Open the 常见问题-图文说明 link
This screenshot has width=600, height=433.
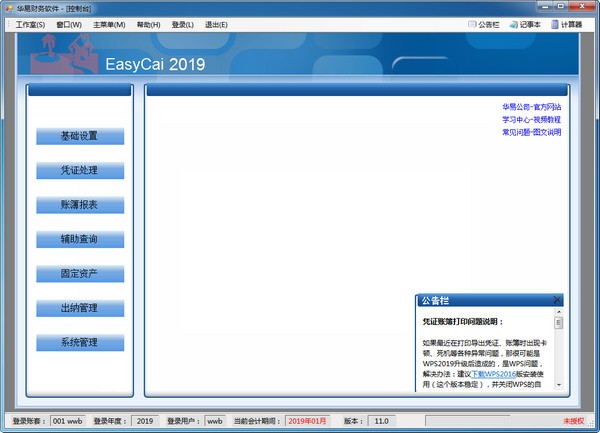(x=532, y=132)
